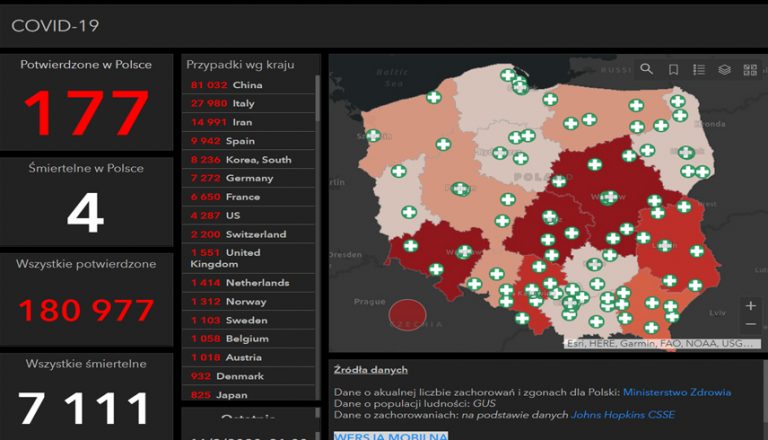Click the 177 confirmed in Poland figure
Image resolution: width=768 pixels, height=440 pixels.
click(86, 113)
